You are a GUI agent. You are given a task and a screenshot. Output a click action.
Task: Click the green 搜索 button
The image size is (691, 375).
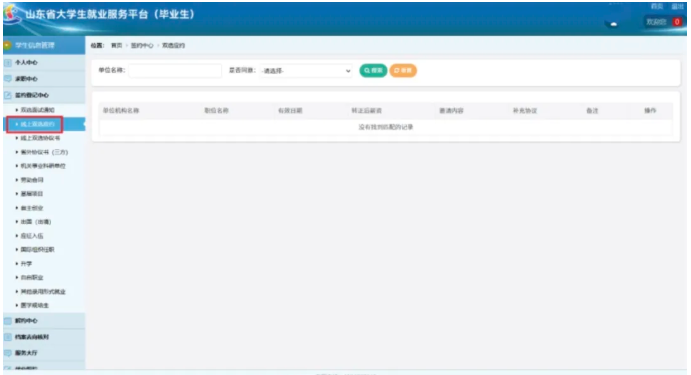[x=373, y=71]
